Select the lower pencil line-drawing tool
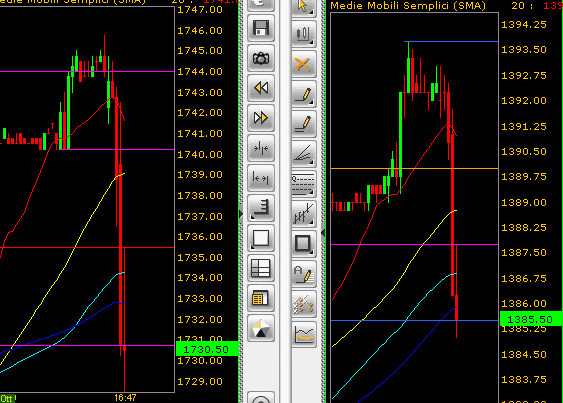Viewport: 563px width, 403px height. 304,124
